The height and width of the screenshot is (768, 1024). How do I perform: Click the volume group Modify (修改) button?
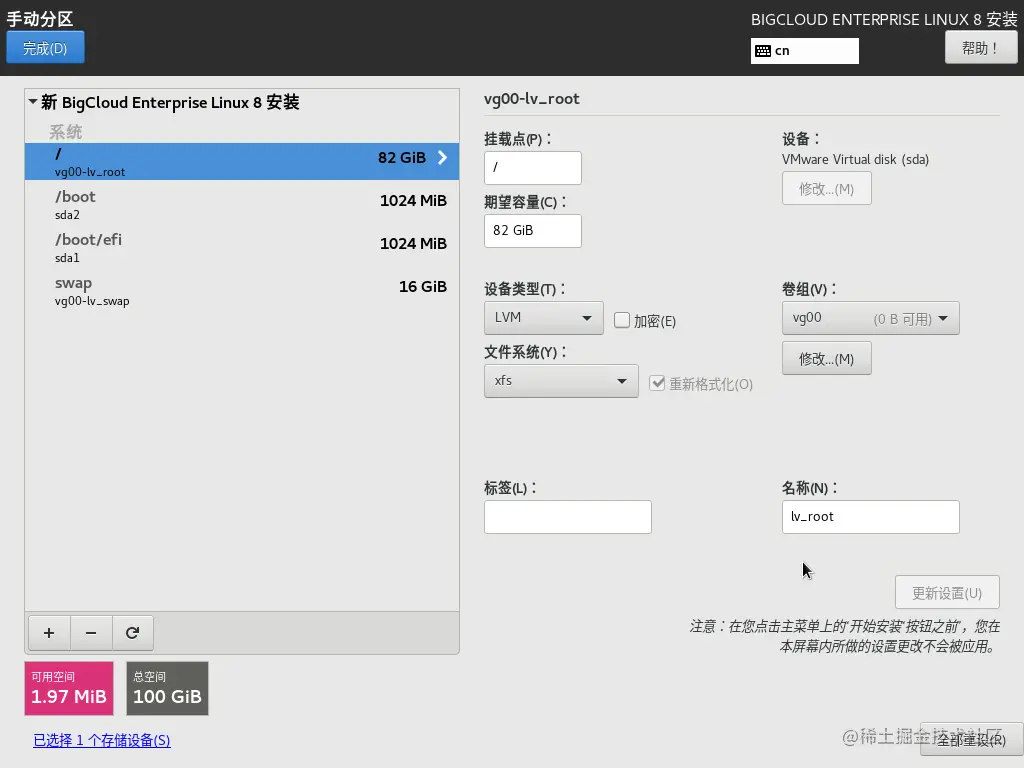[x=827, y=359]
